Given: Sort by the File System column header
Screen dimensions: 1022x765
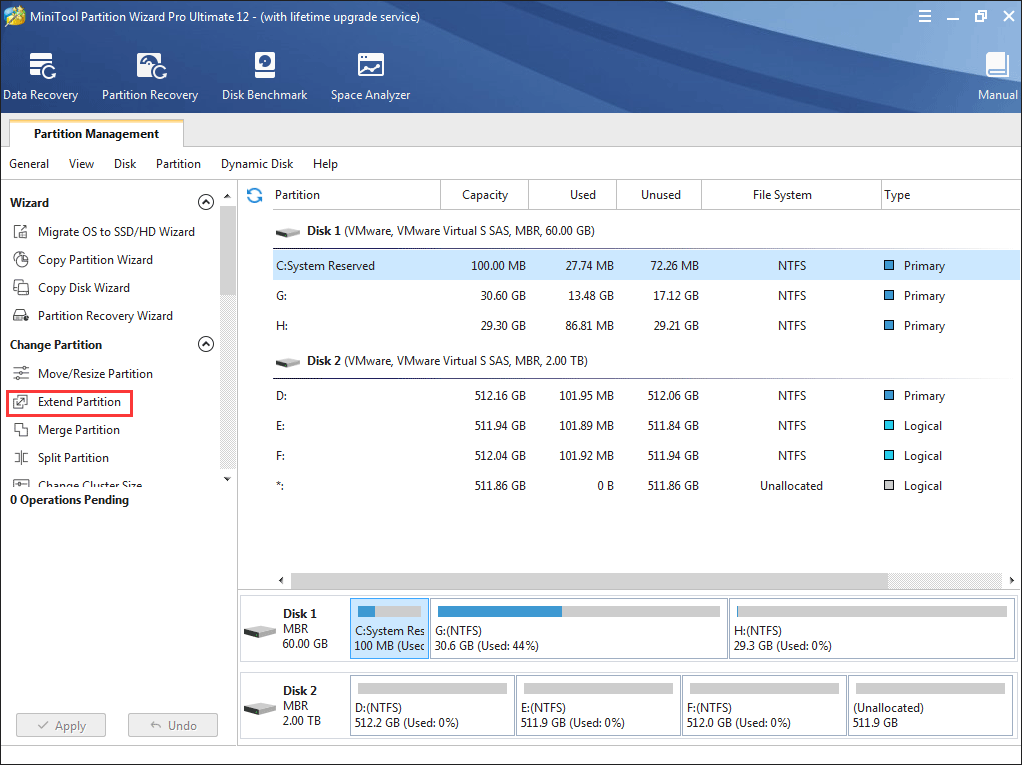Looking at the screenshot, I should click(x=791, y=195).
